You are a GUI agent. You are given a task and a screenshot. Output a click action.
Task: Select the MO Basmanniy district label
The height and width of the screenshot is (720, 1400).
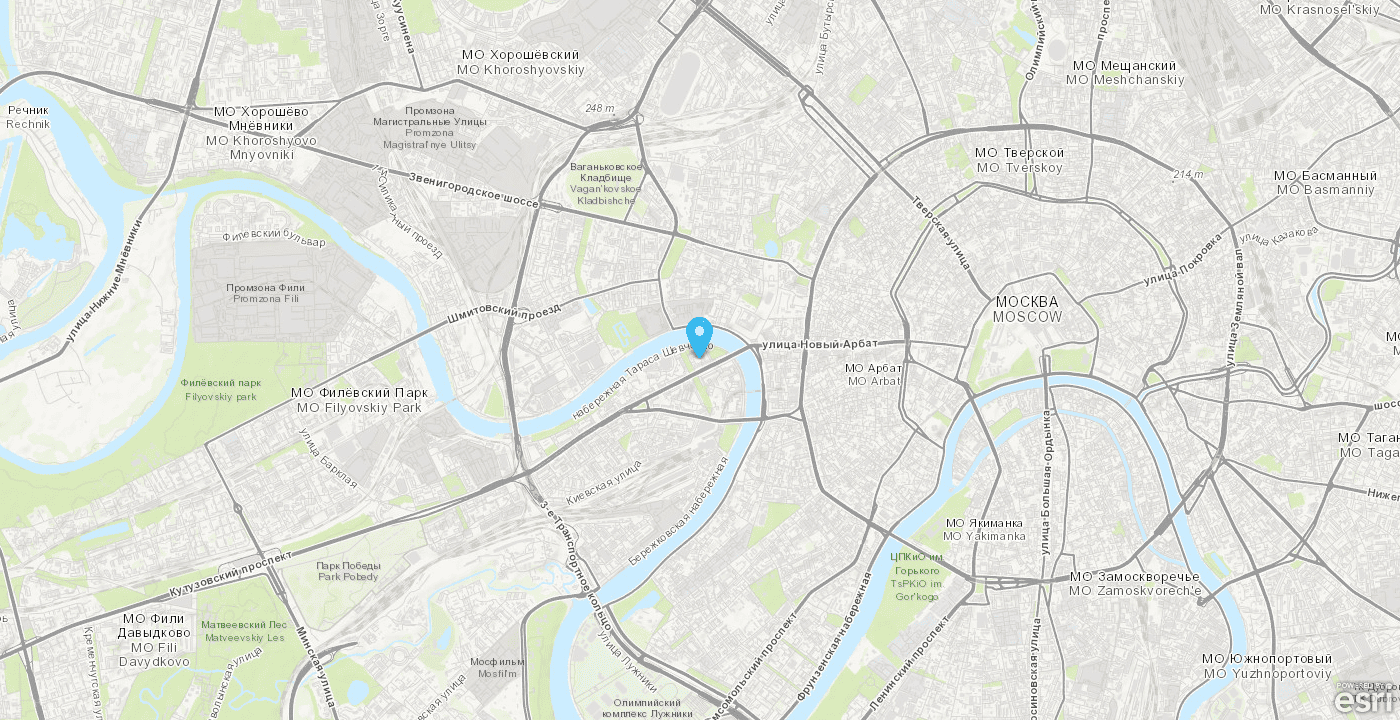tap(1325, 182)
